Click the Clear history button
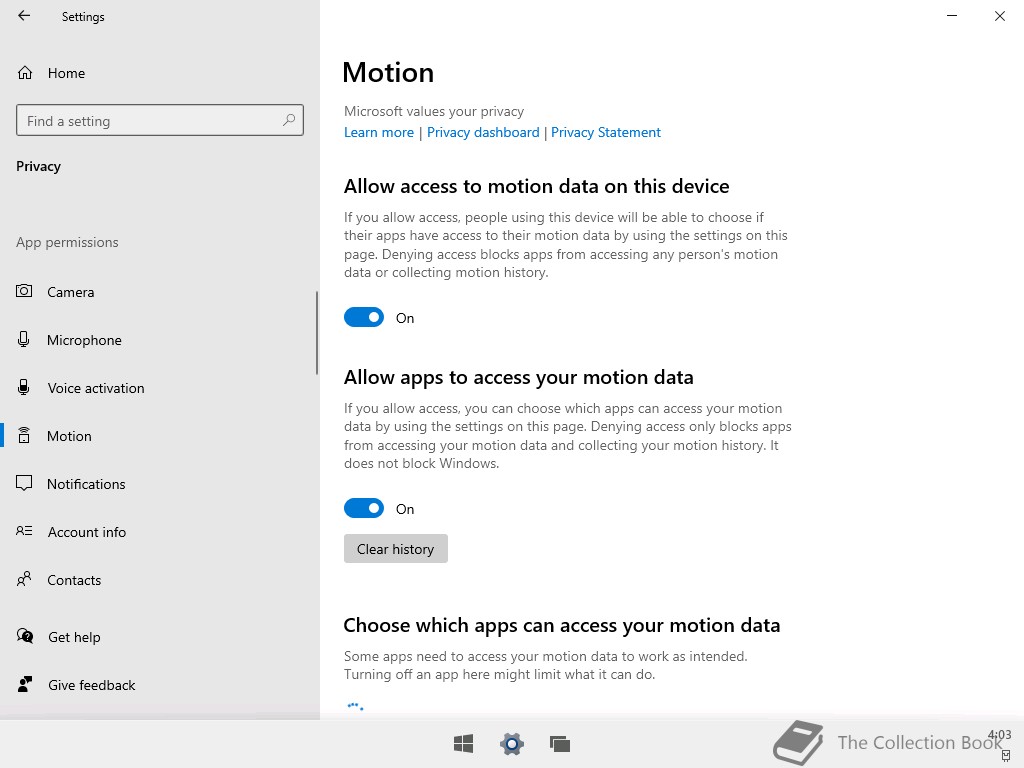The image size is (1024, 768). pyautogui.click(x=396, y=549)
